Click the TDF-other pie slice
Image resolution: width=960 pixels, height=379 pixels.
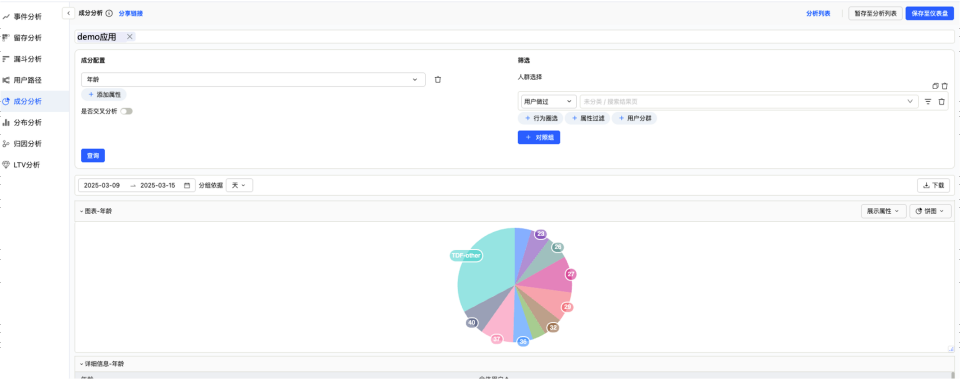pos(487,269)
